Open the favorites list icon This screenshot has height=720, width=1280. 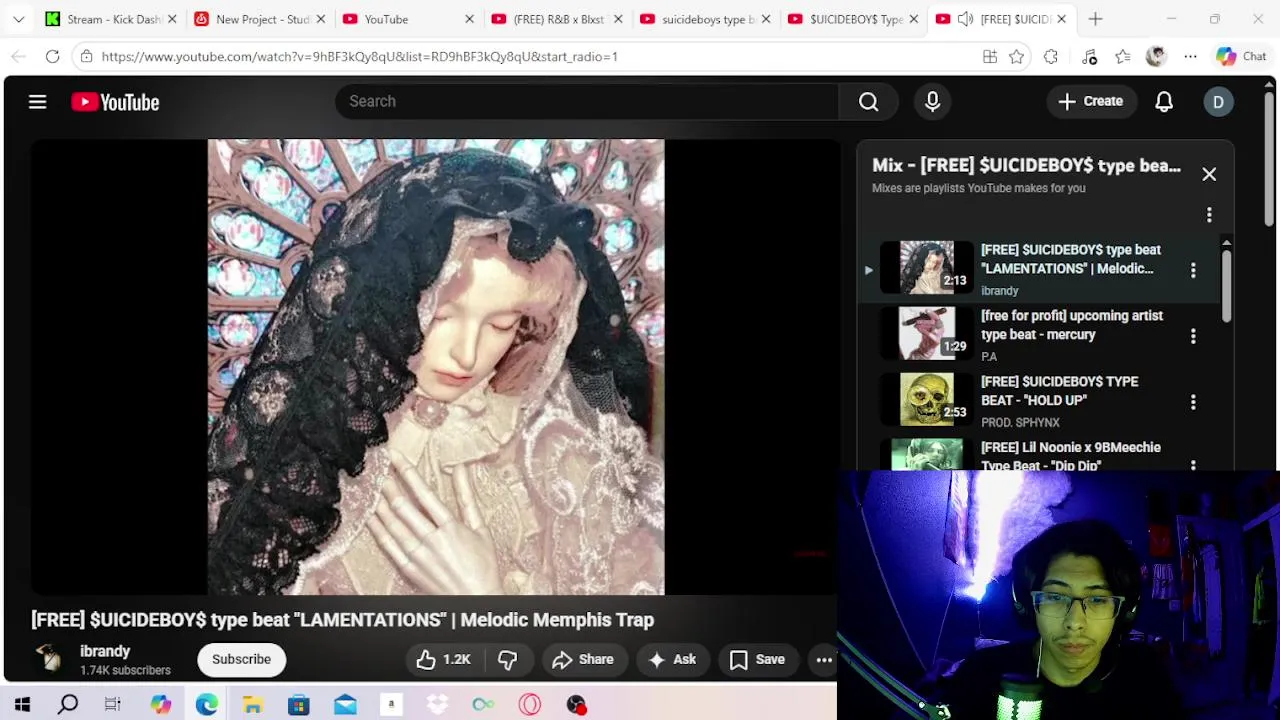[1123, 57]
